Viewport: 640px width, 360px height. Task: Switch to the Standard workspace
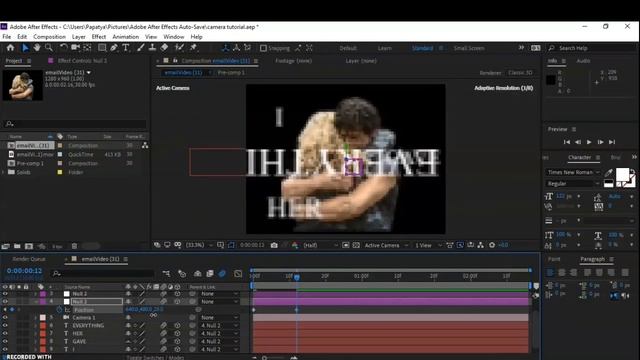click(422, 48)
